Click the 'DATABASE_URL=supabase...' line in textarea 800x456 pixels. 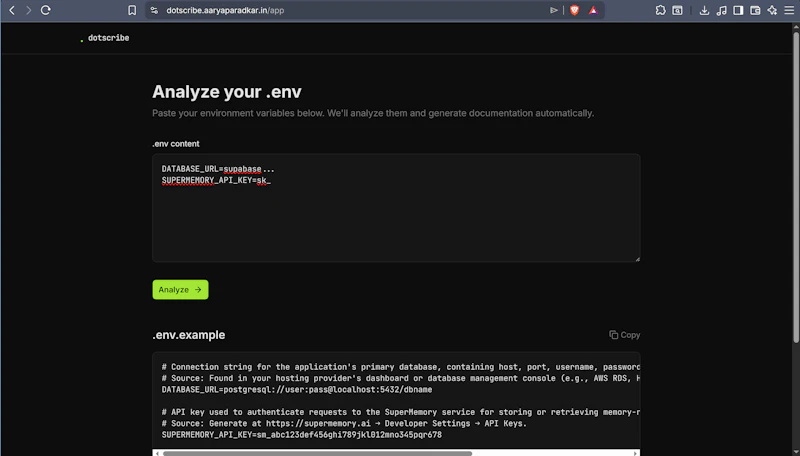tap(218, 169)
